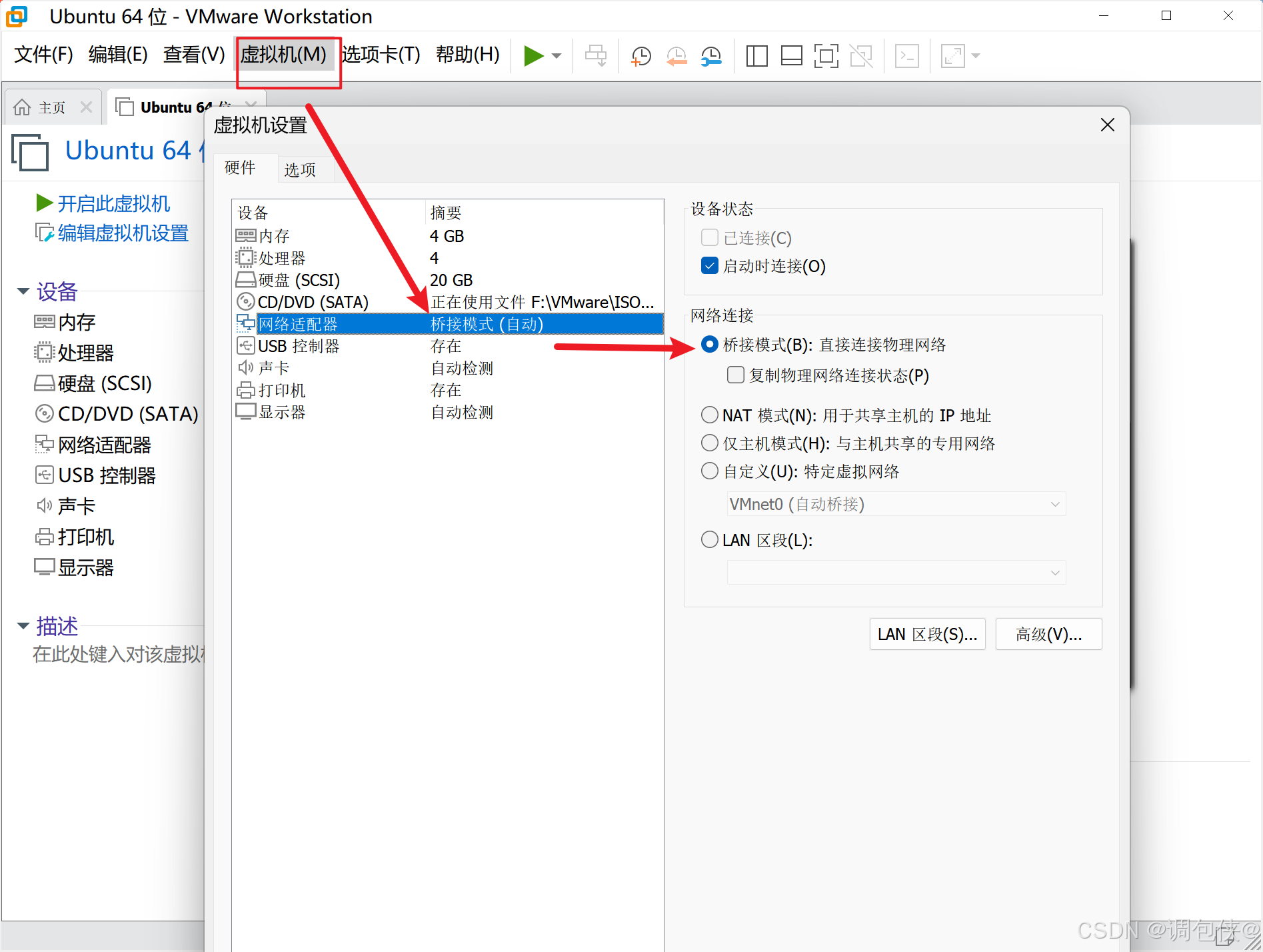Open stretch display dropdown arrow
Viewport: 1263px width, 952px height.
[x=976, y=56]
